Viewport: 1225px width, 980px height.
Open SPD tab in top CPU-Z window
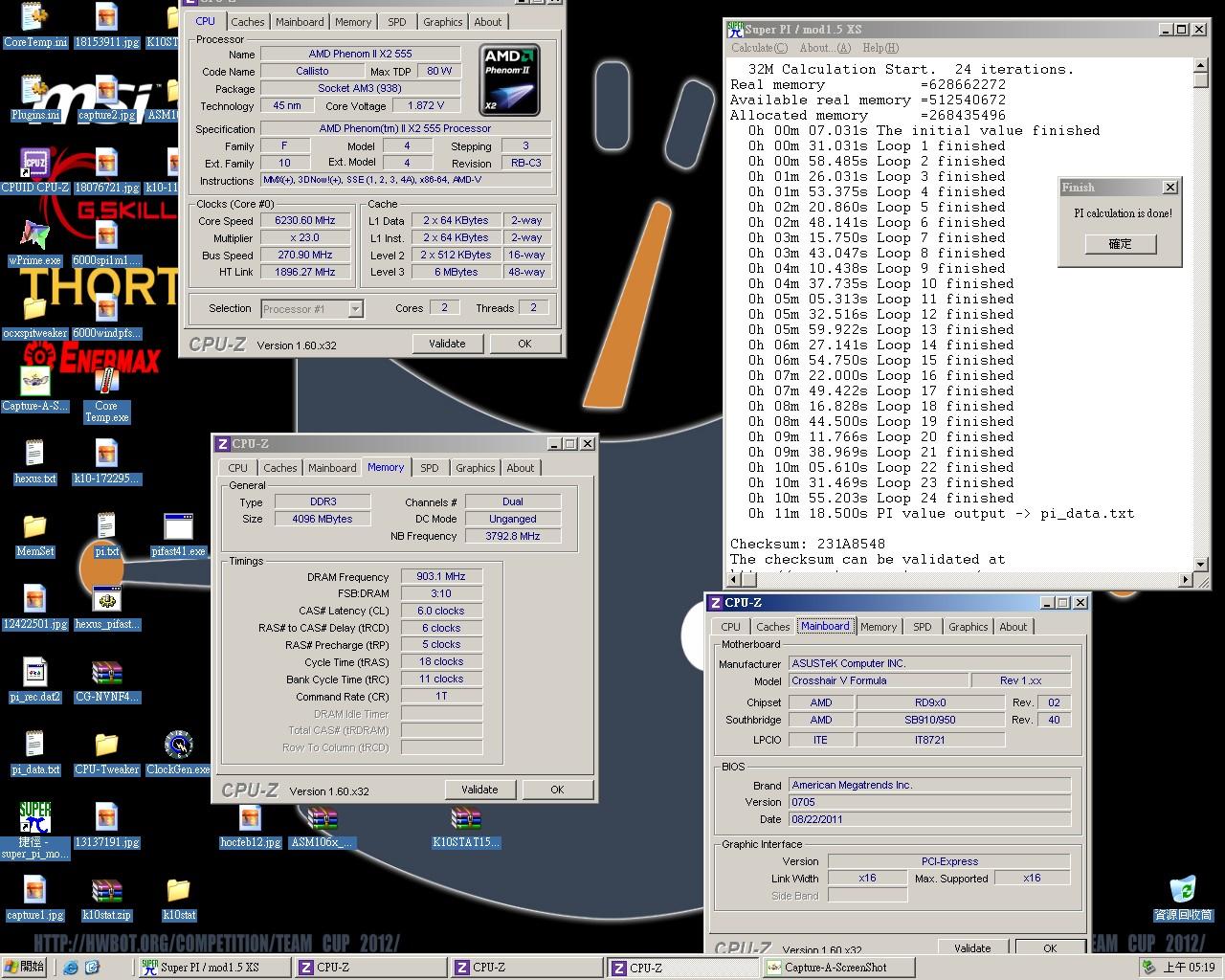click(396, 22)
